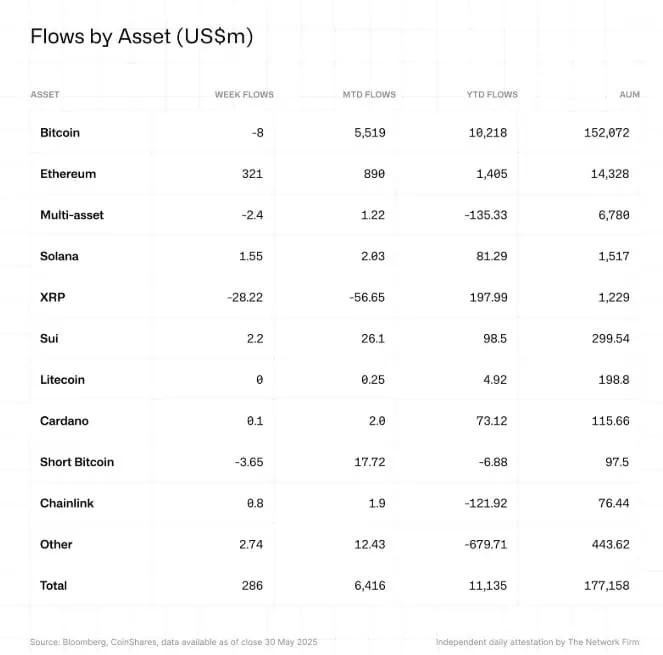663x655 pixels.
Task: Select the Sui row label
Action: 49,338
